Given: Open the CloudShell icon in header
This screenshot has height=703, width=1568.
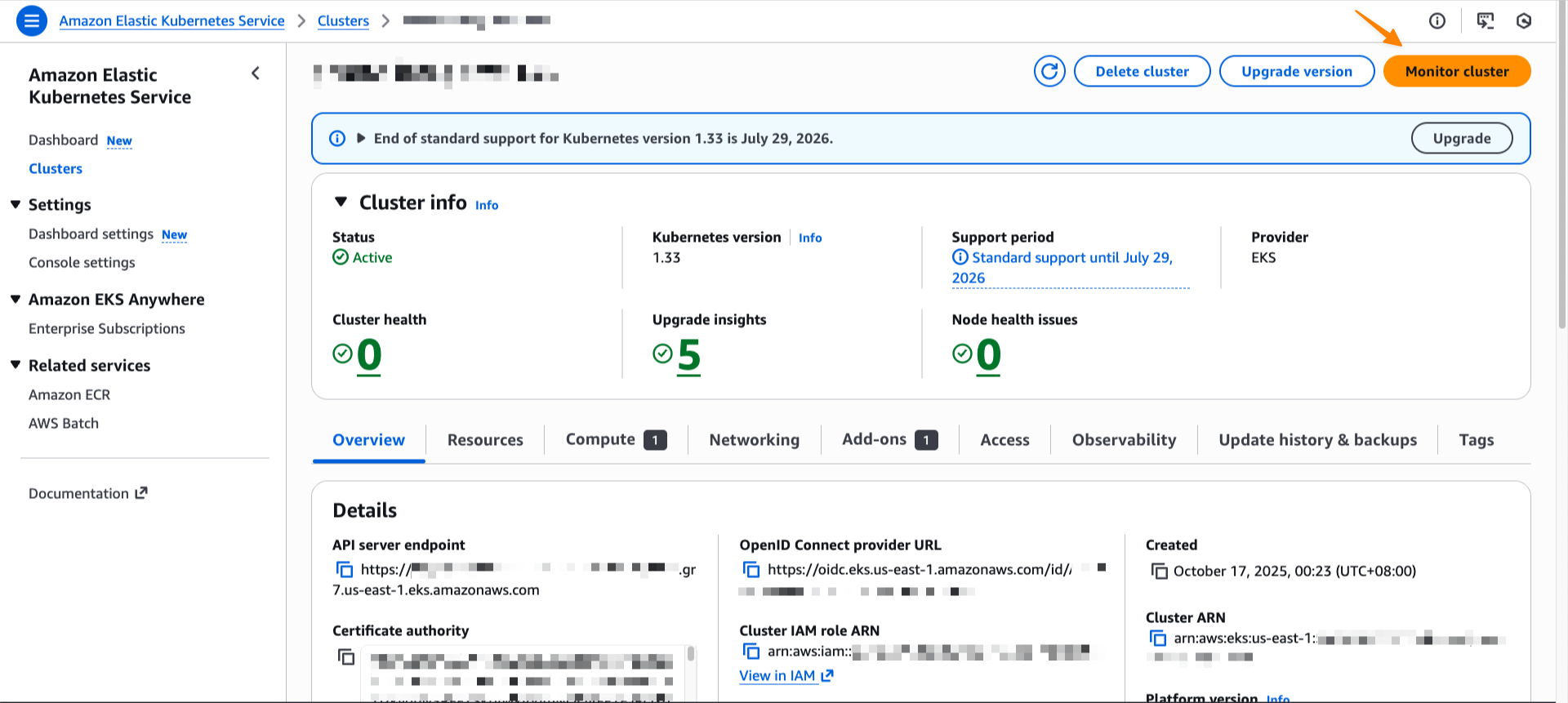Looking at the screenshot, I should click(1485, 21).
